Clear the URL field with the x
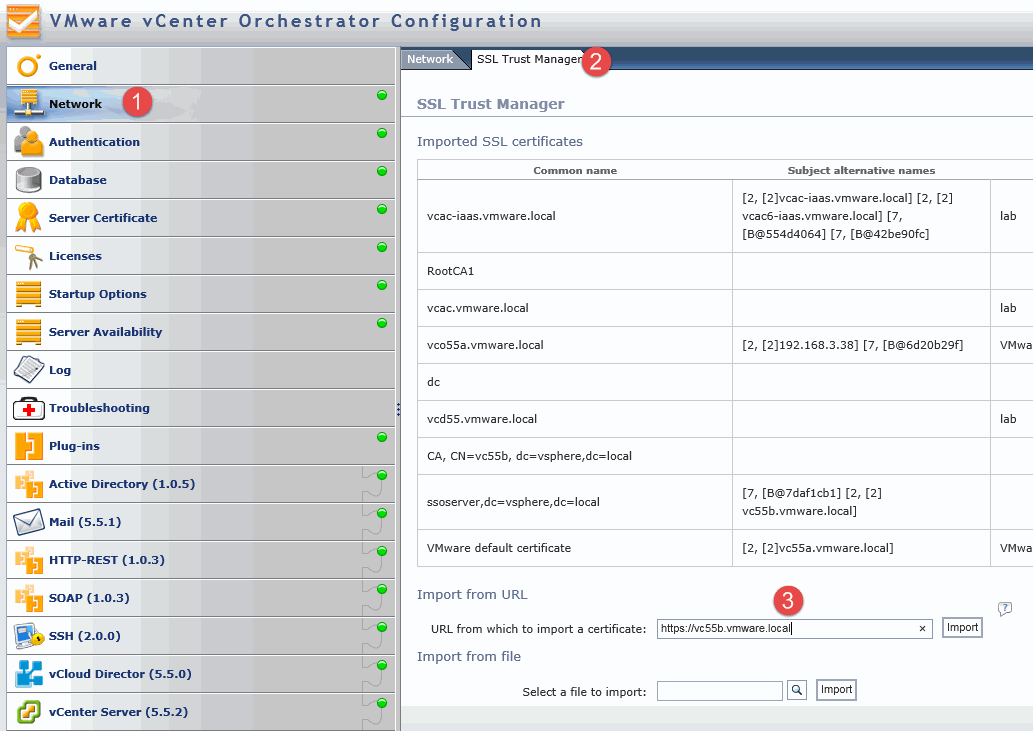This screenshot has width=1033, height=731. pos(922,629)
